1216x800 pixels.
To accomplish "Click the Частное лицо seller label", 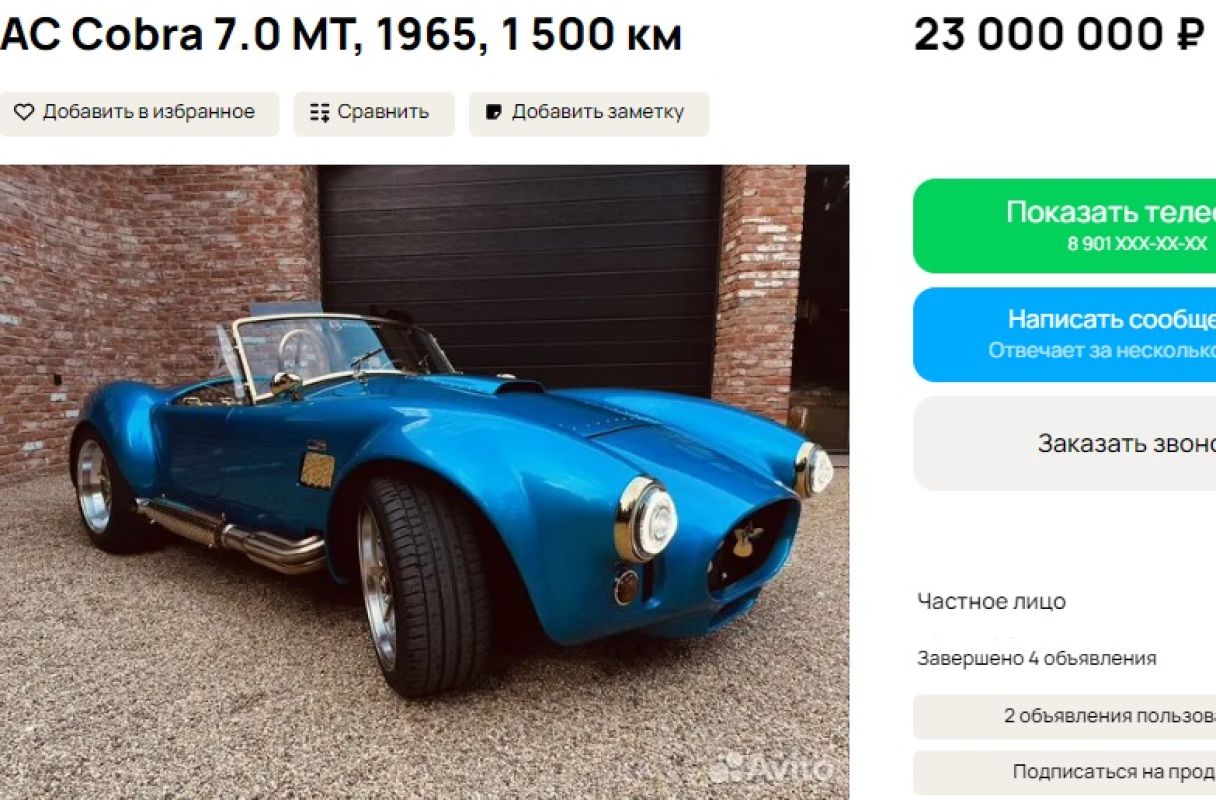I will (992, 601).
